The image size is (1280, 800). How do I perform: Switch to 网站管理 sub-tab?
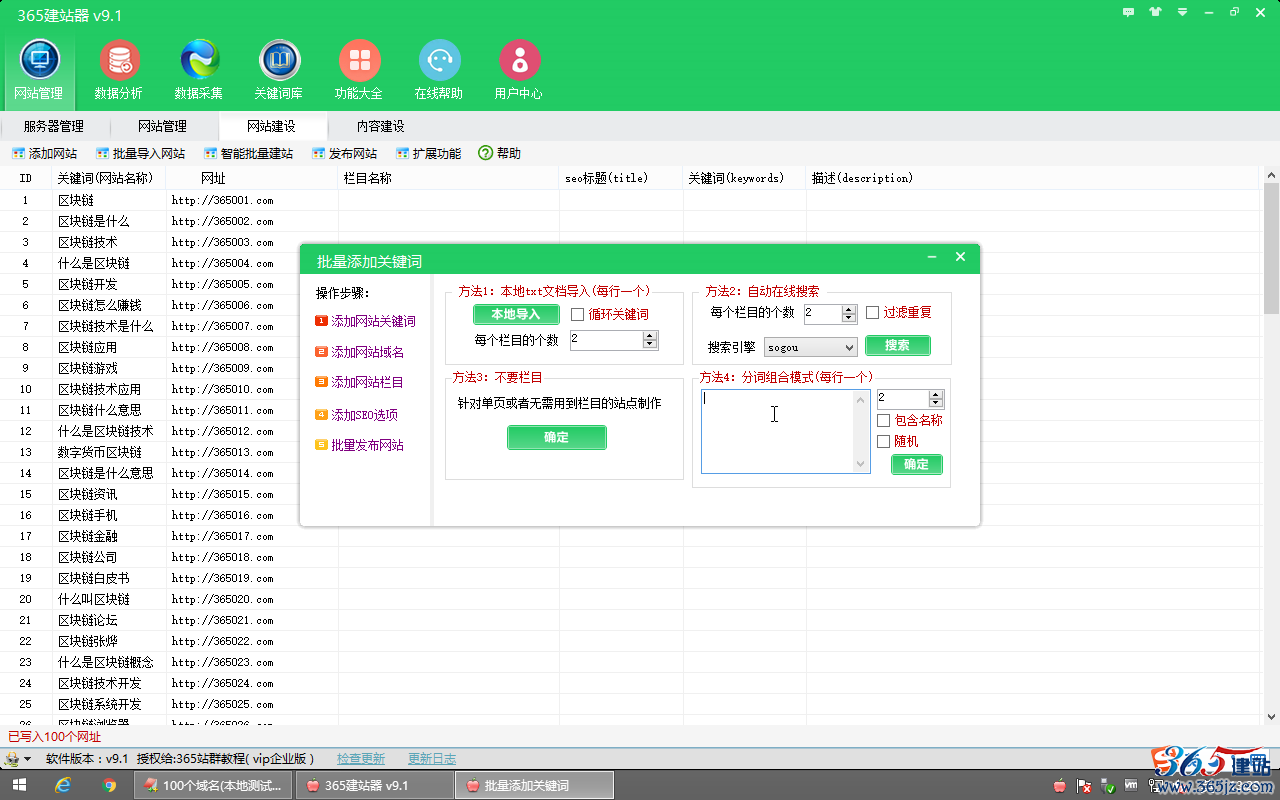point(162,126)
